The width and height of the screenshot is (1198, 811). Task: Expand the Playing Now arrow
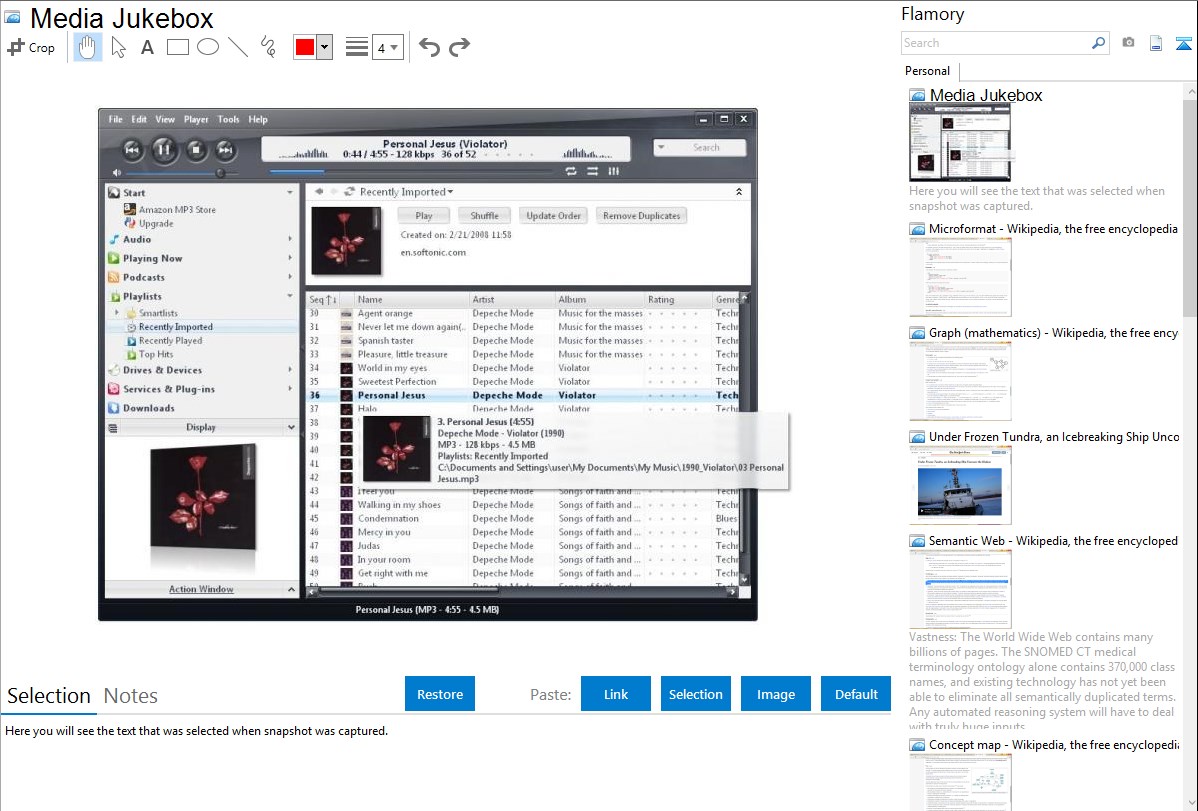[x=290, y=258]
